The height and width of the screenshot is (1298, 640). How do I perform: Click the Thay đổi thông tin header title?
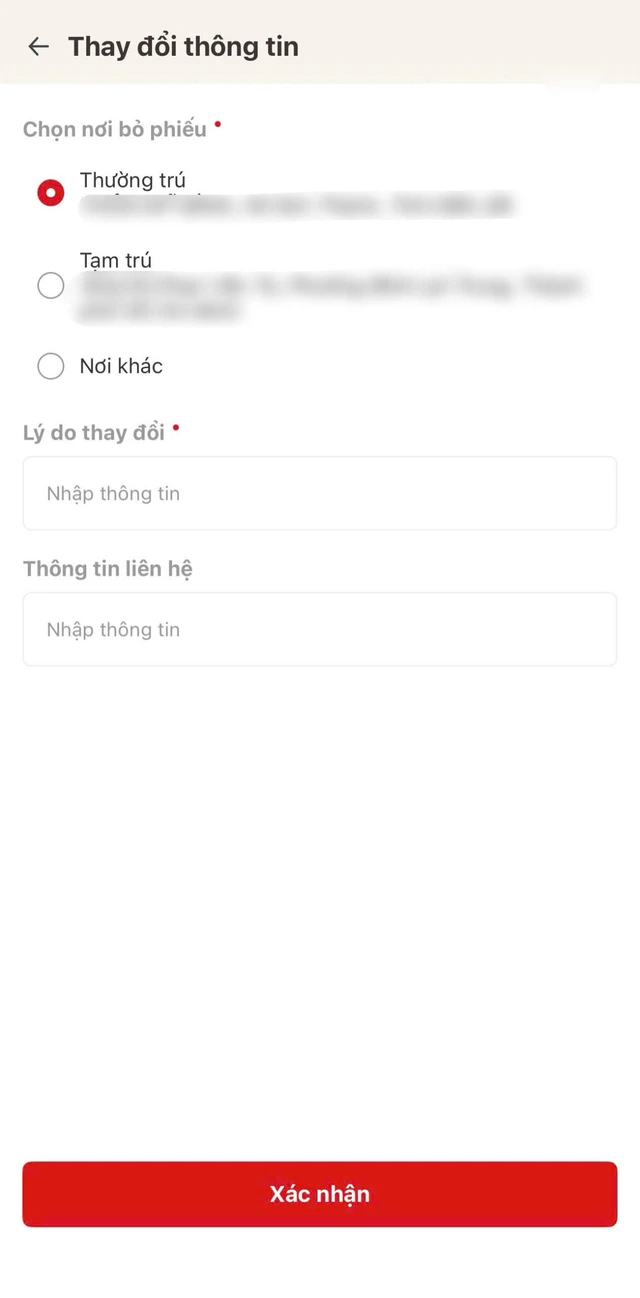click(183, 46)
